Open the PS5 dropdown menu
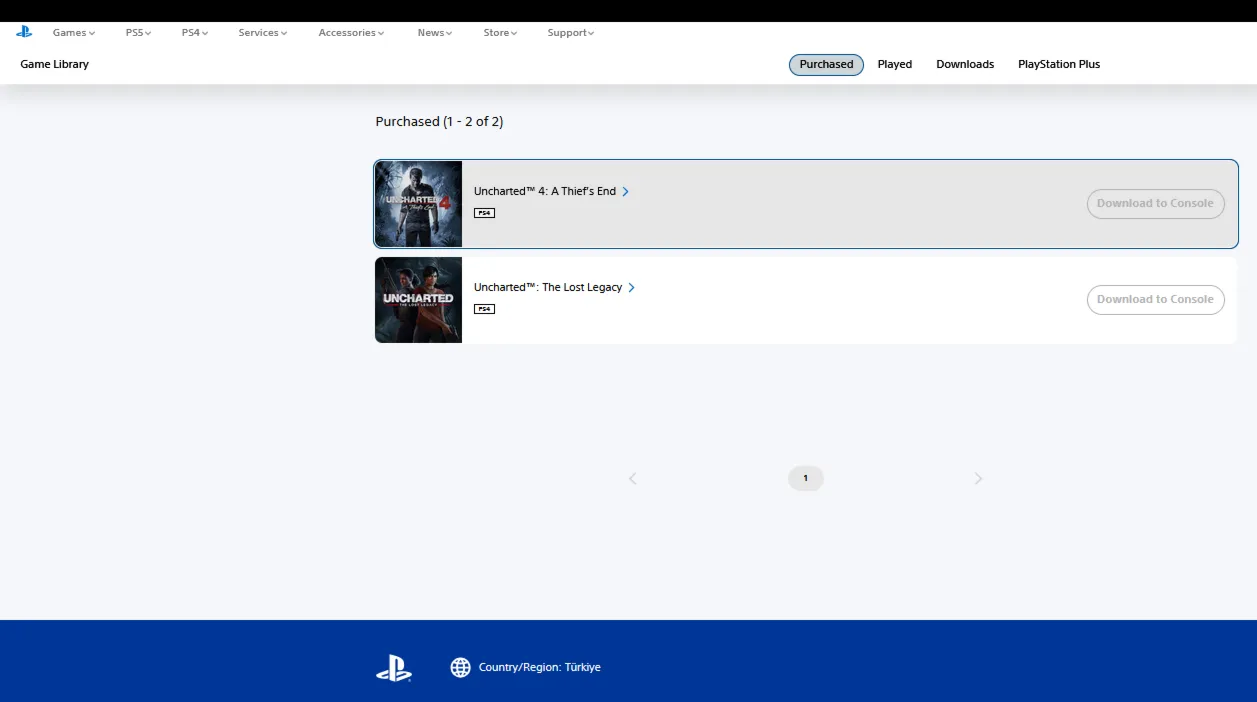 [138, 33]
